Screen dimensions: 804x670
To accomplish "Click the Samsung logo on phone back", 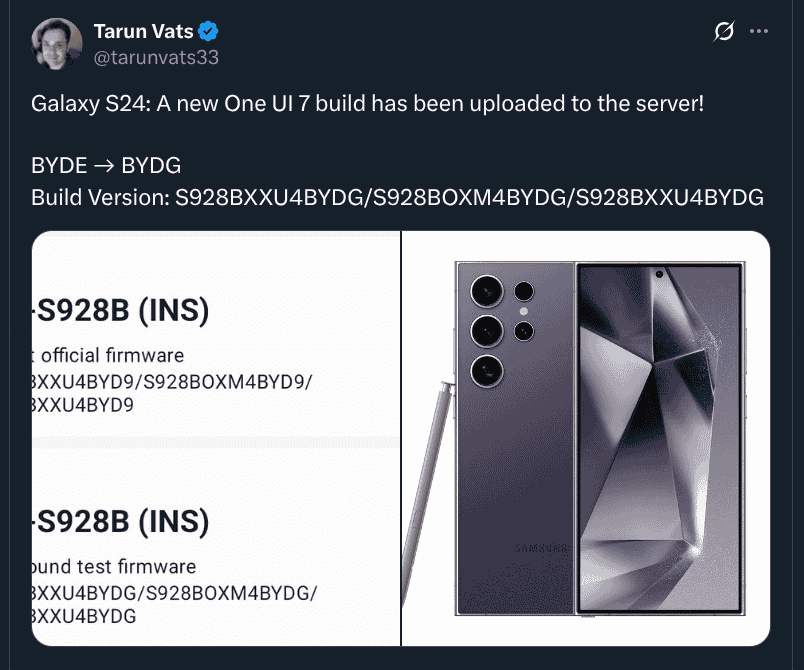I will [541, 548].
